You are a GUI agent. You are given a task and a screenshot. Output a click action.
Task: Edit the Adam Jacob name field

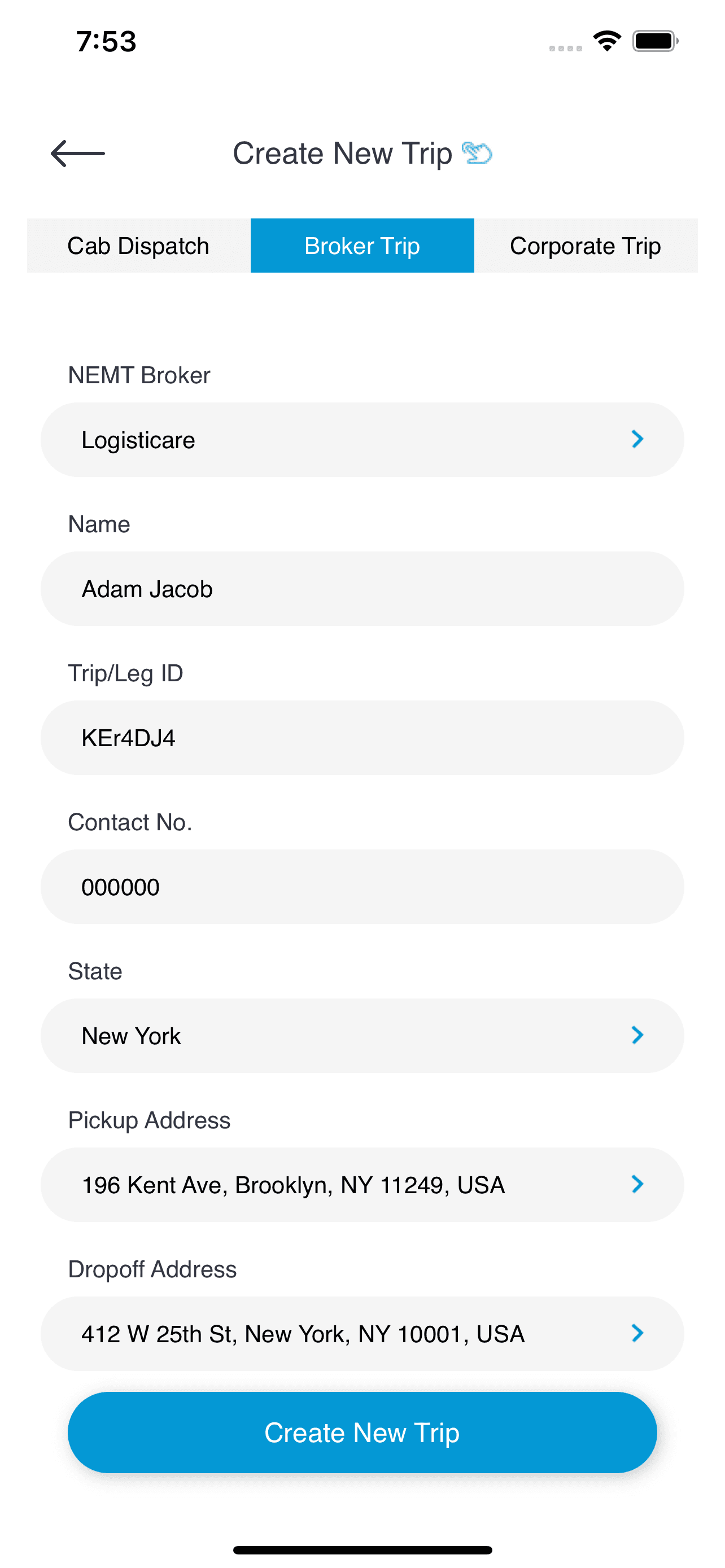coord(362,589)
